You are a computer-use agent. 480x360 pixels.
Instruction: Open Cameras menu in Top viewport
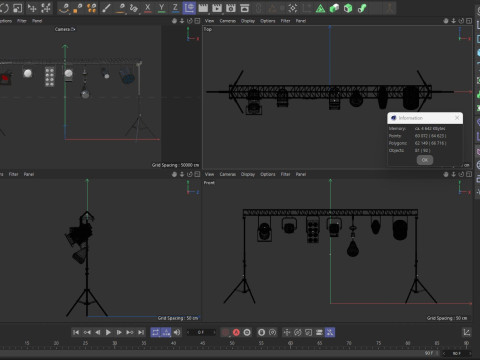coord(228,21)
